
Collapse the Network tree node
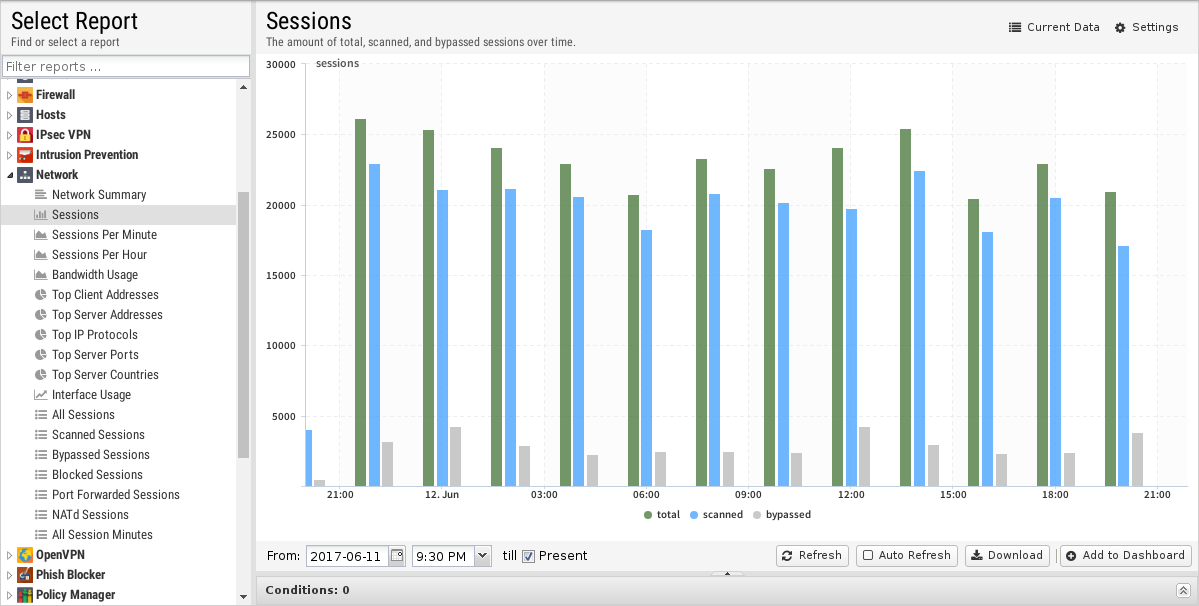click(10, 175)
